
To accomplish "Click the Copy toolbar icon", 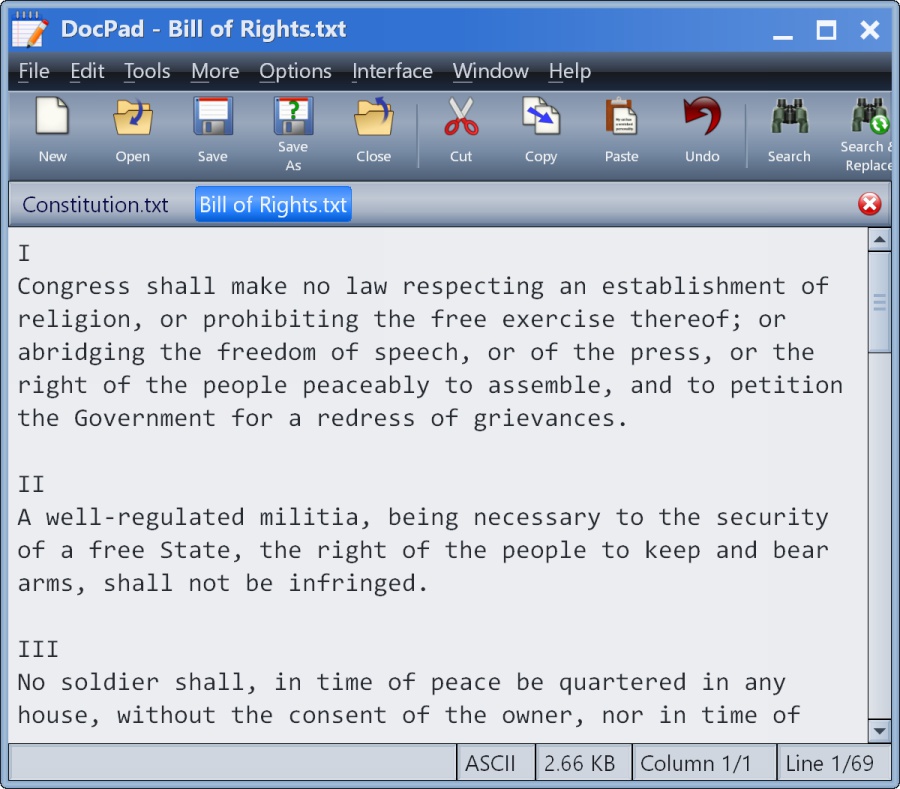I will tap(541, 116).
